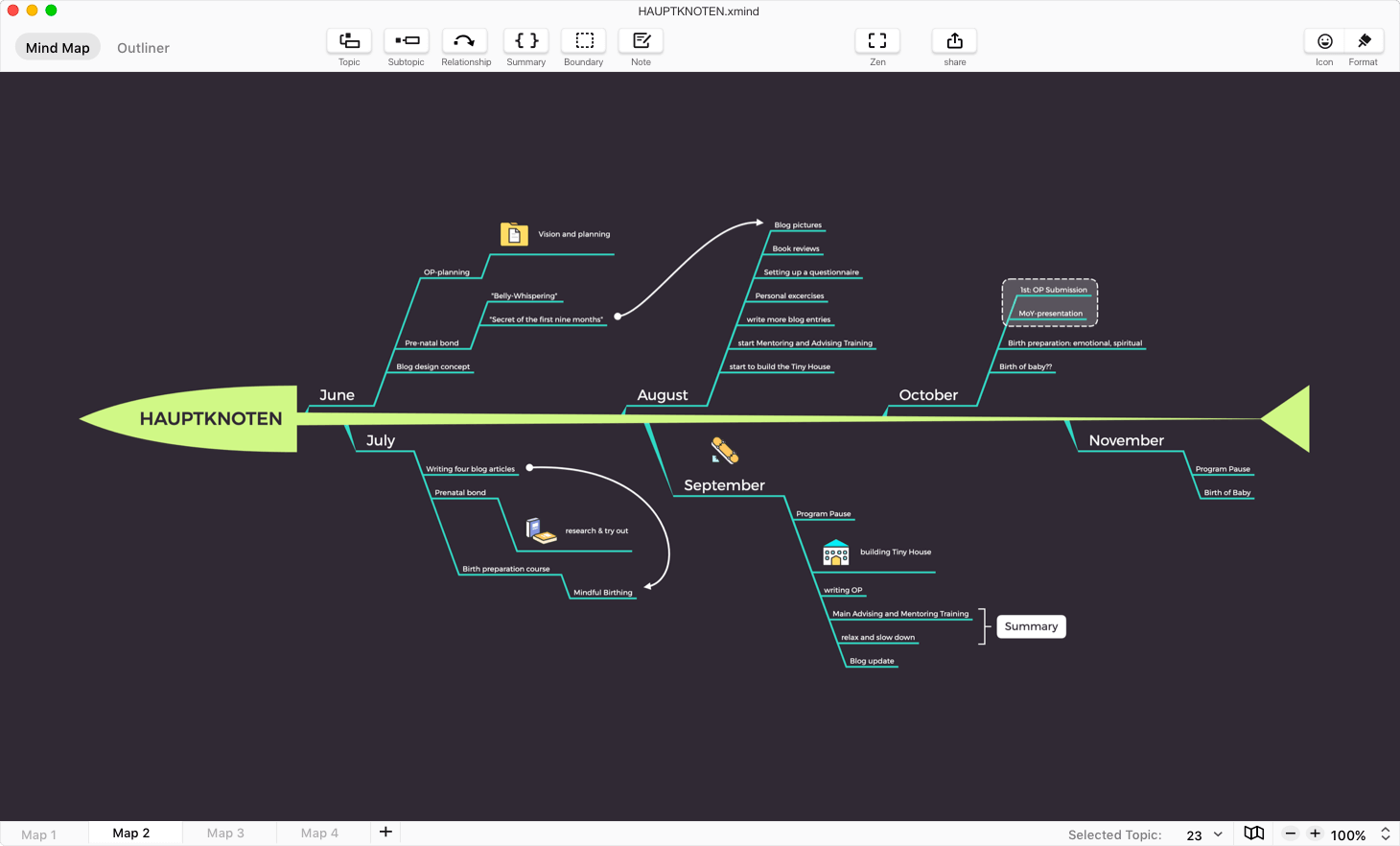
Task: Click the Summary topic box
Action: coord(1031,626)
